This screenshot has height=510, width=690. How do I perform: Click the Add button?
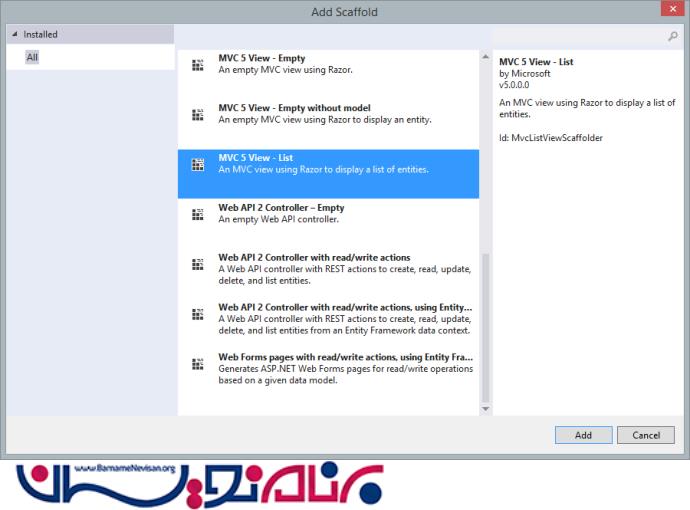pos(584,435)
